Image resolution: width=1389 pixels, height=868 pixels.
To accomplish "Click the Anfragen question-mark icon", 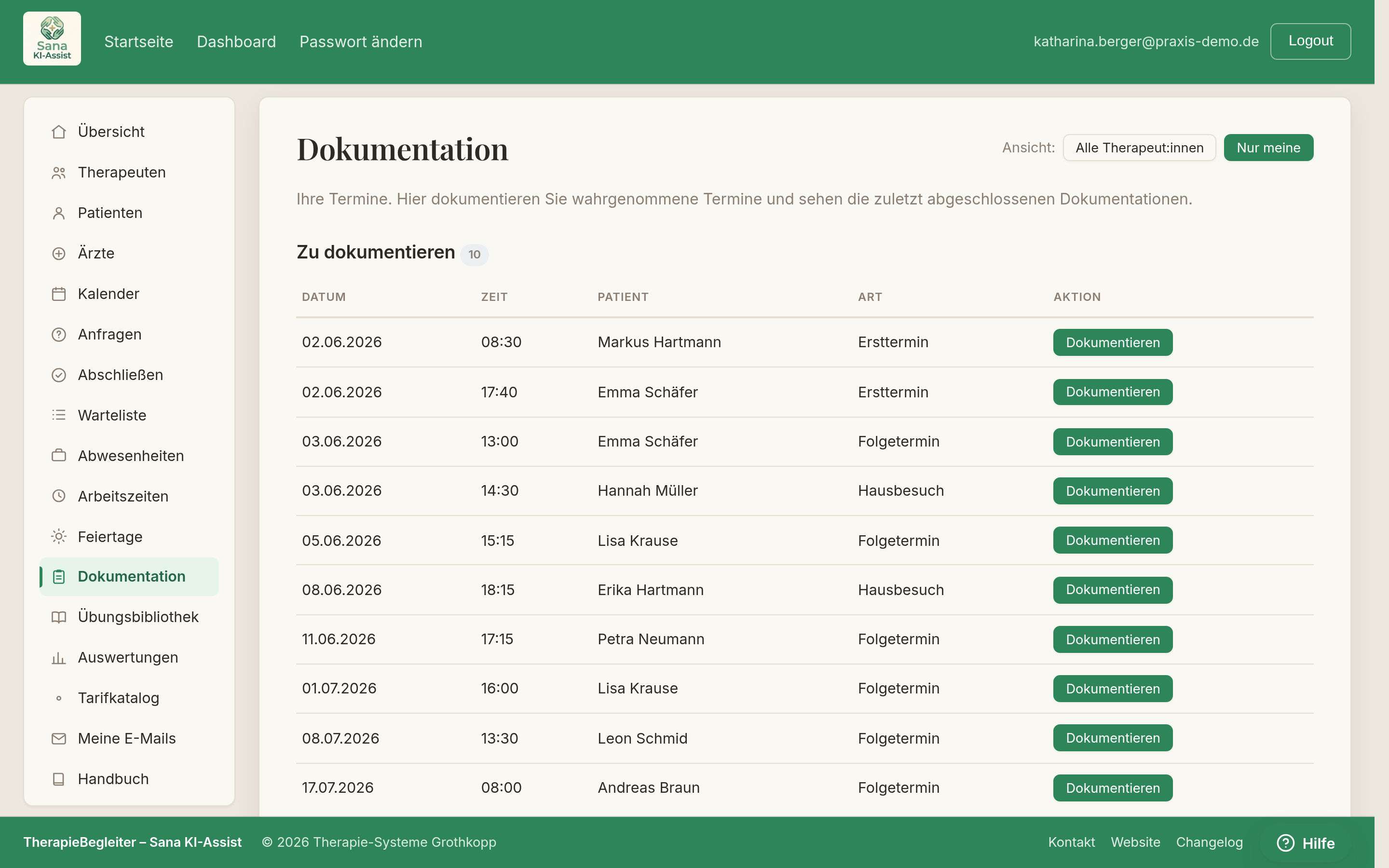I will click(x=58, y=335).
